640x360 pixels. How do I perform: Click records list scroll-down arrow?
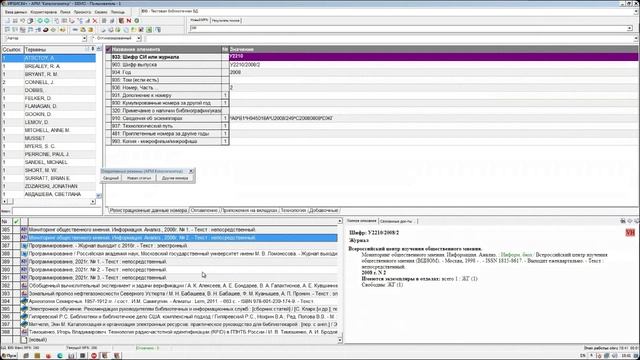pos(340,340)
